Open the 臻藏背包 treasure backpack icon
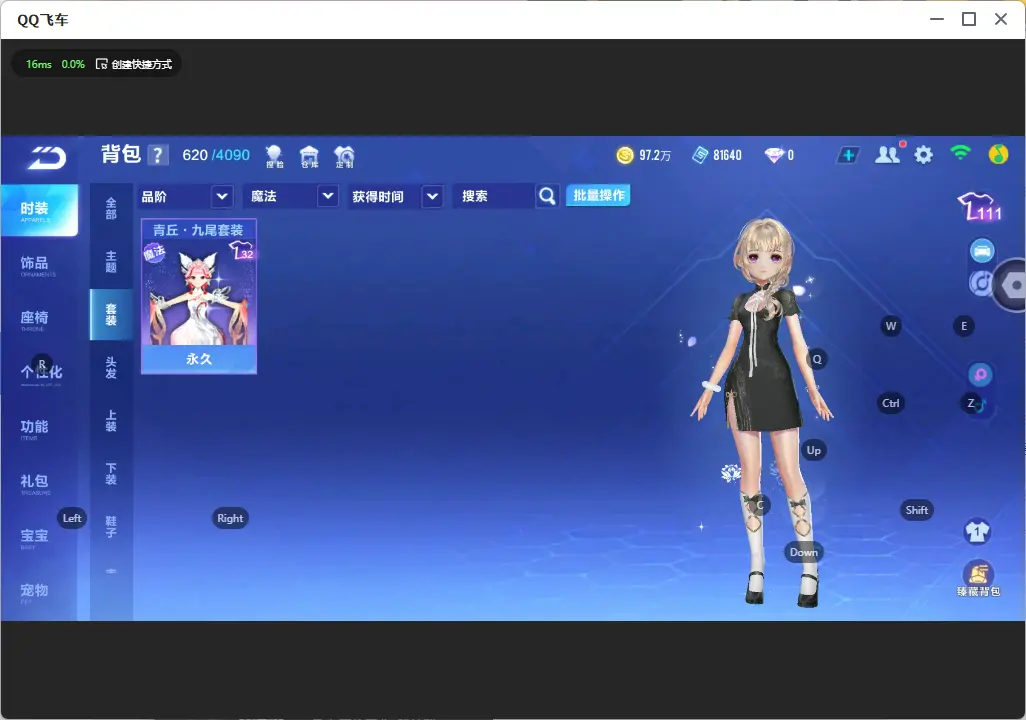The height and width of the screenshot is (720, 1026). pyautogui.click(x=978, y=579)
